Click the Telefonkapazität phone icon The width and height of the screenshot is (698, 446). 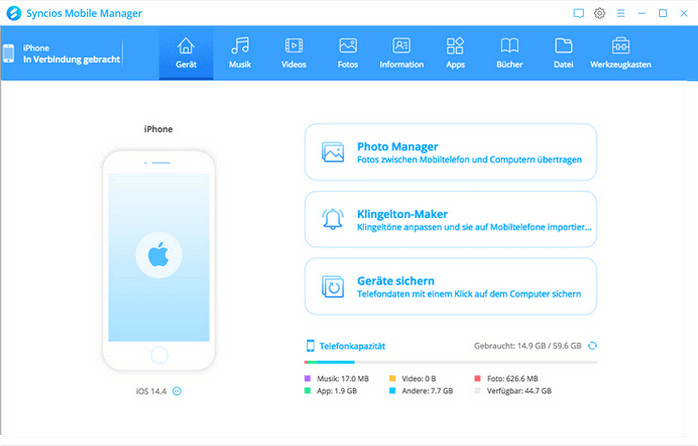pyautogui.click(x=310, y=346)
